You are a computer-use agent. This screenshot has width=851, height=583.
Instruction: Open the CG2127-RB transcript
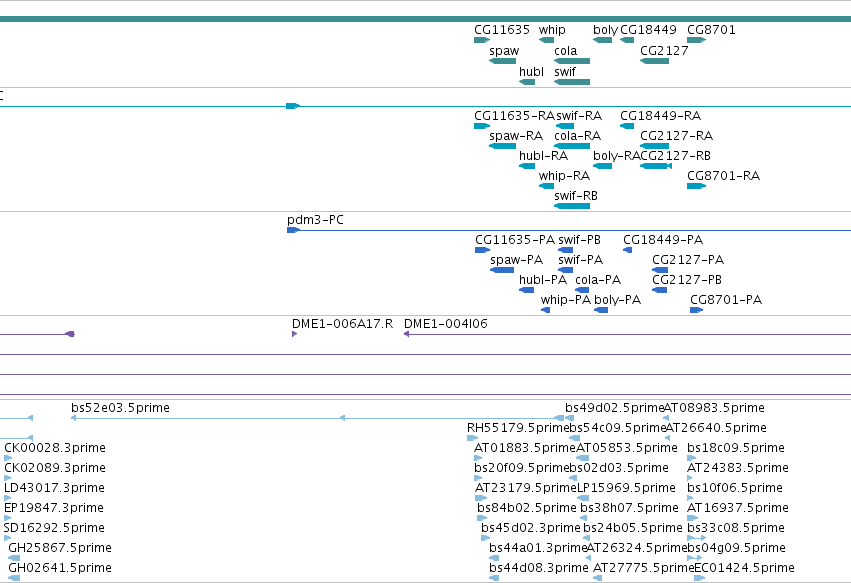pos(656,166)
